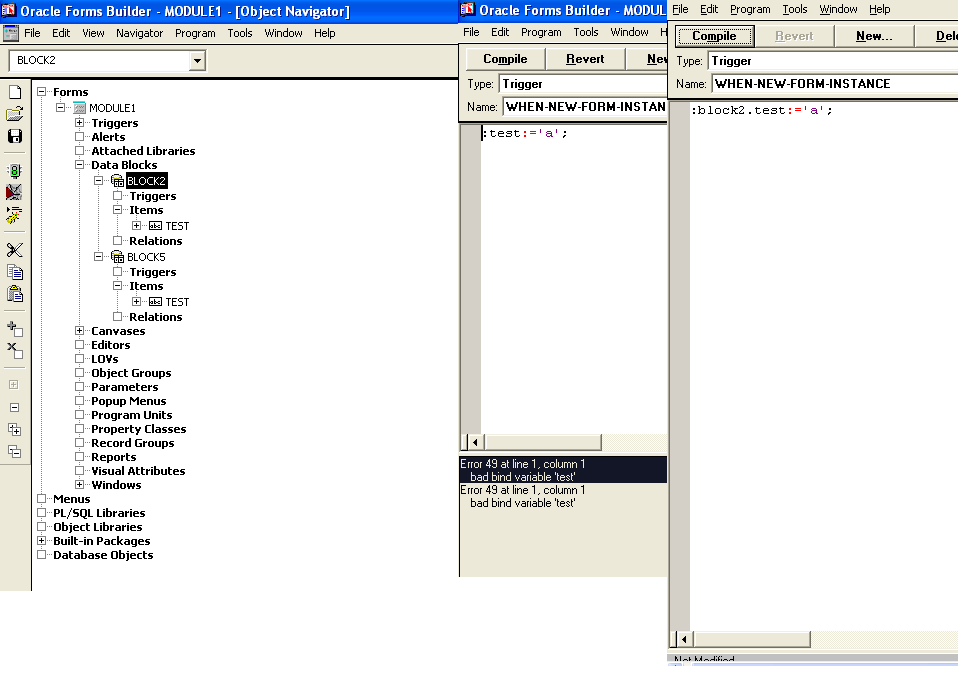This screenshot has height=687, width=958.
Task: Click the Save floppy disk icon
Action: pos(15,136)
